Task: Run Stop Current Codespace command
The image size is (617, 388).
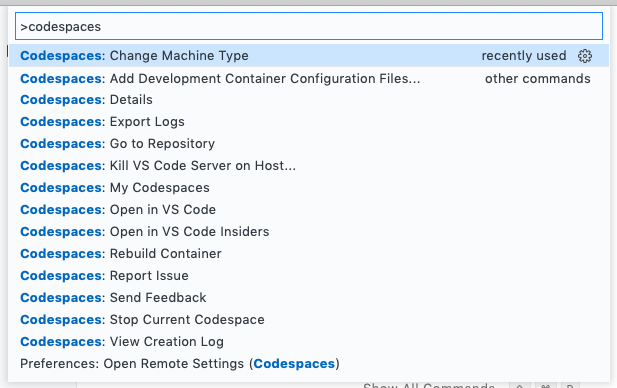Action: (308, 320)
